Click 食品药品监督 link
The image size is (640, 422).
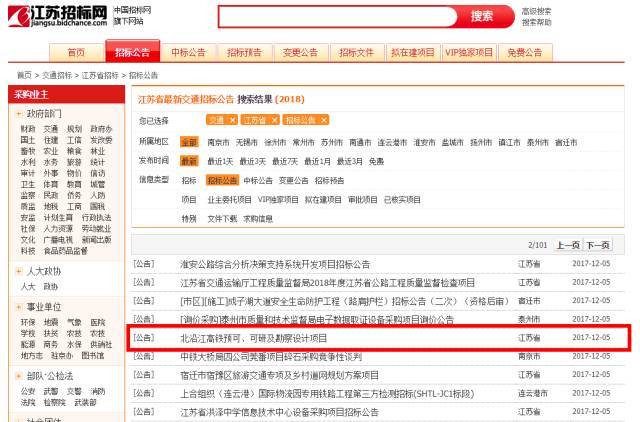point(66,251)
